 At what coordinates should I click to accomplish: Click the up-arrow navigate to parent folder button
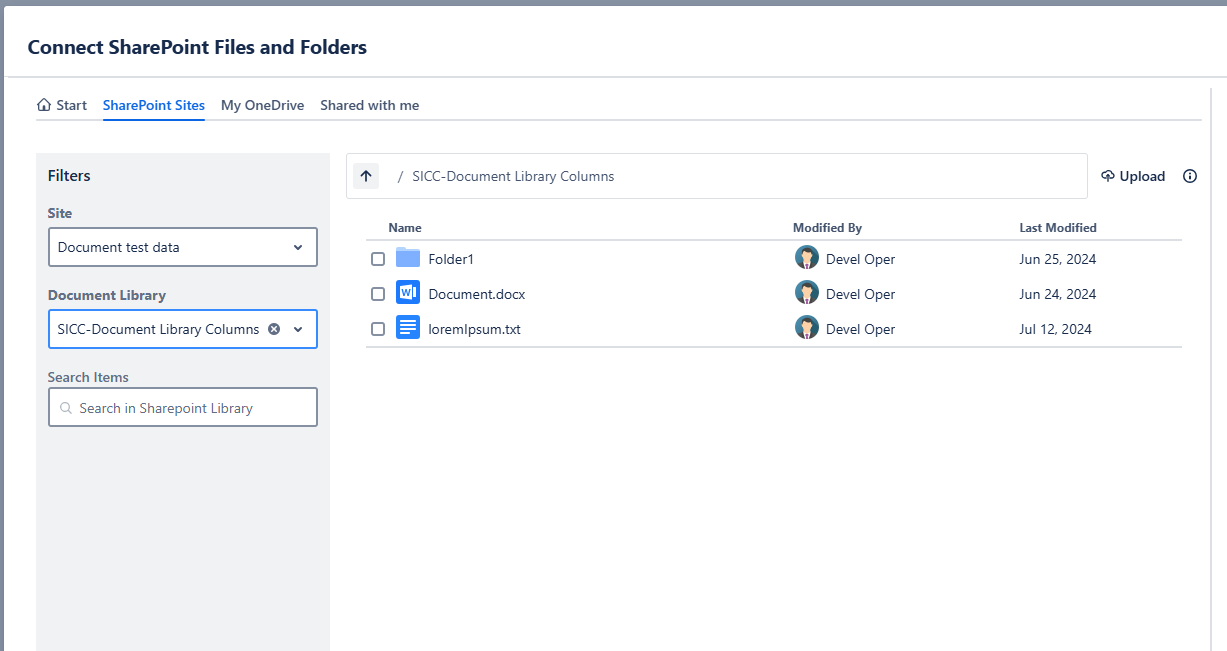[366, 176]
